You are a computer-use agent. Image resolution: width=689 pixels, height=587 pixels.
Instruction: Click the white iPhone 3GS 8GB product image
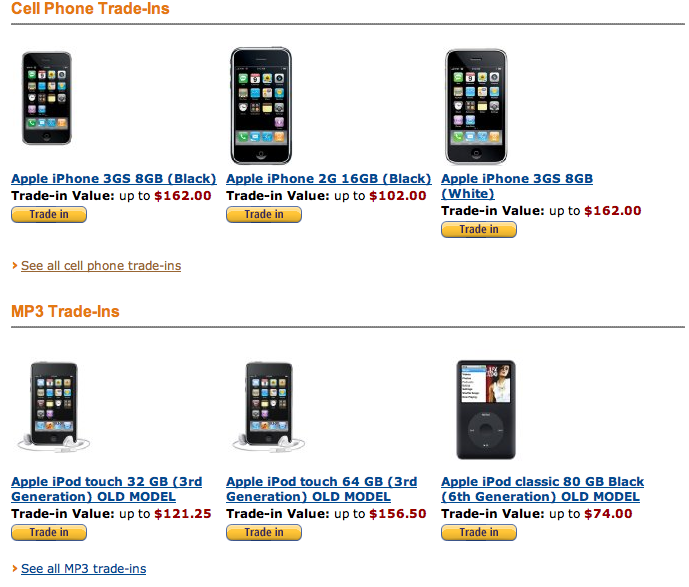coord(476,105)
